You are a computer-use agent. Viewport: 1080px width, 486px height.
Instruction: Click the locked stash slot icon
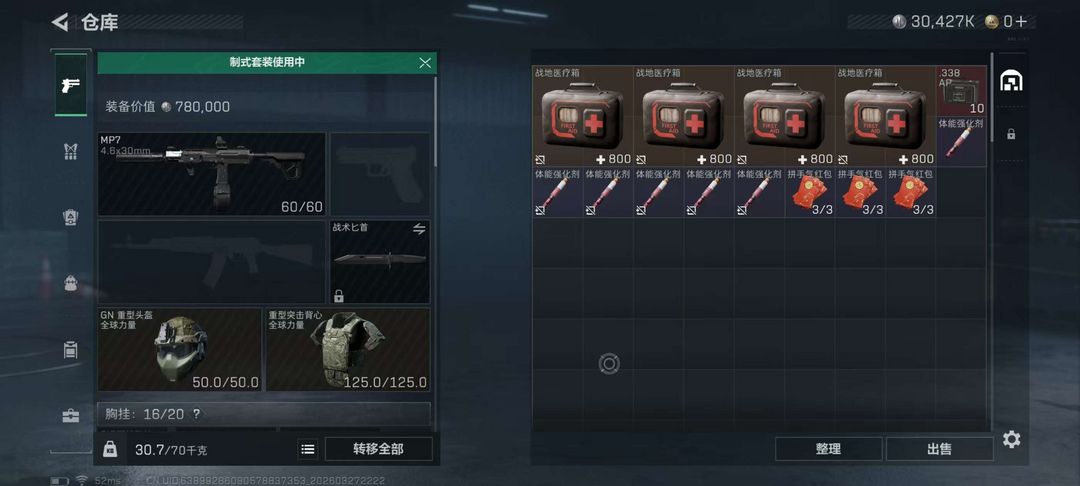(1010, 134)
